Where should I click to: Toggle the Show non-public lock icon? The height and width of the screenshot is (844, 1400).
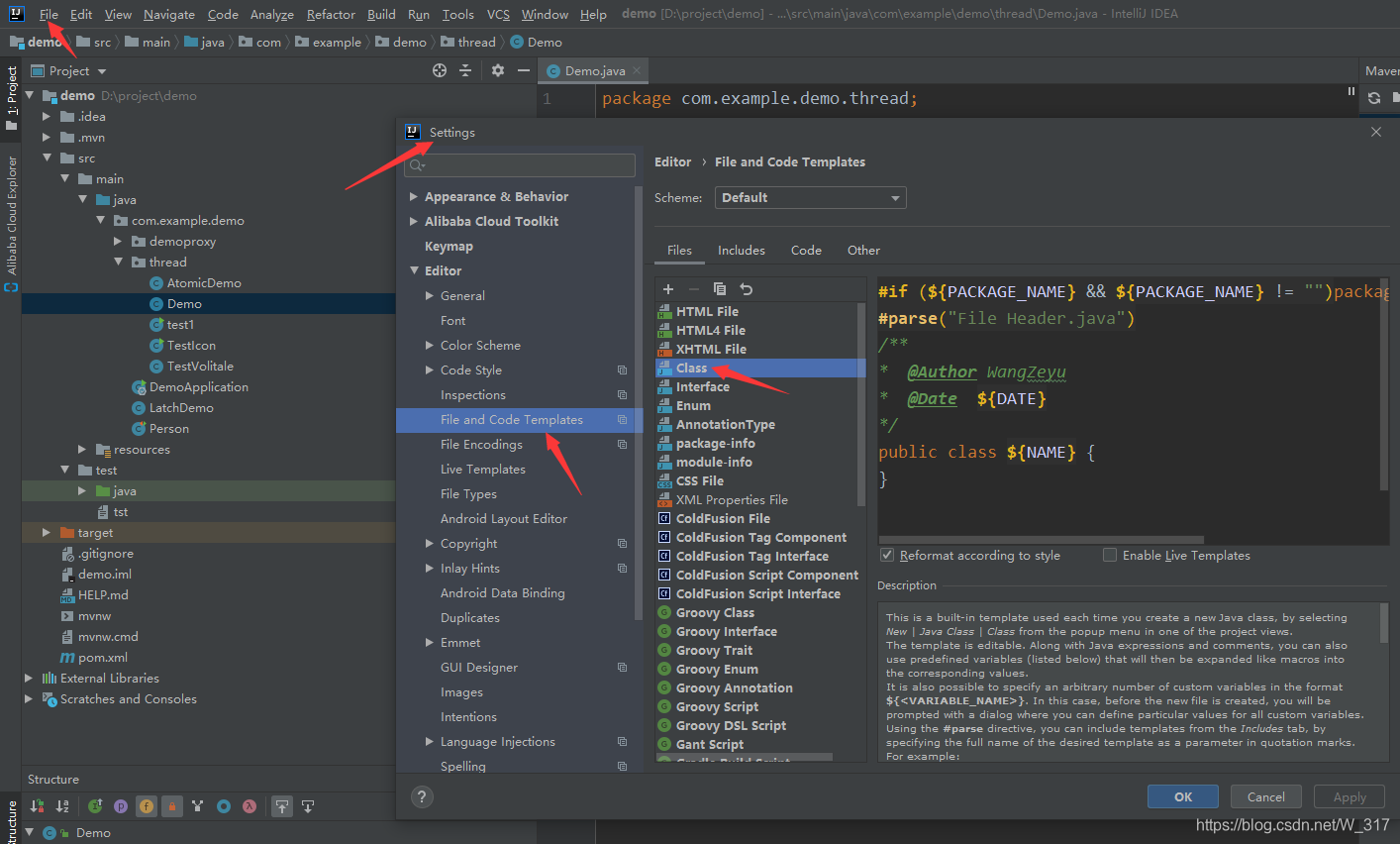[172, 806]
